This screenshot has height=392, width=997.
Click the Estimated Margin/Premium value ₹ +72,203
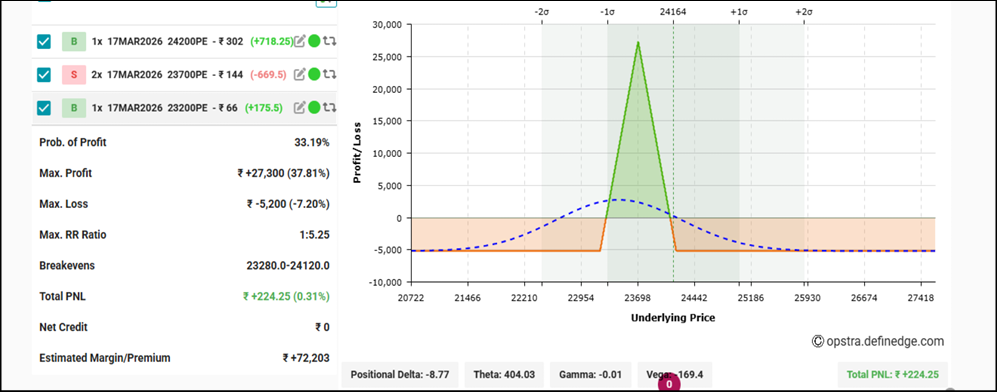click(306, 358)
